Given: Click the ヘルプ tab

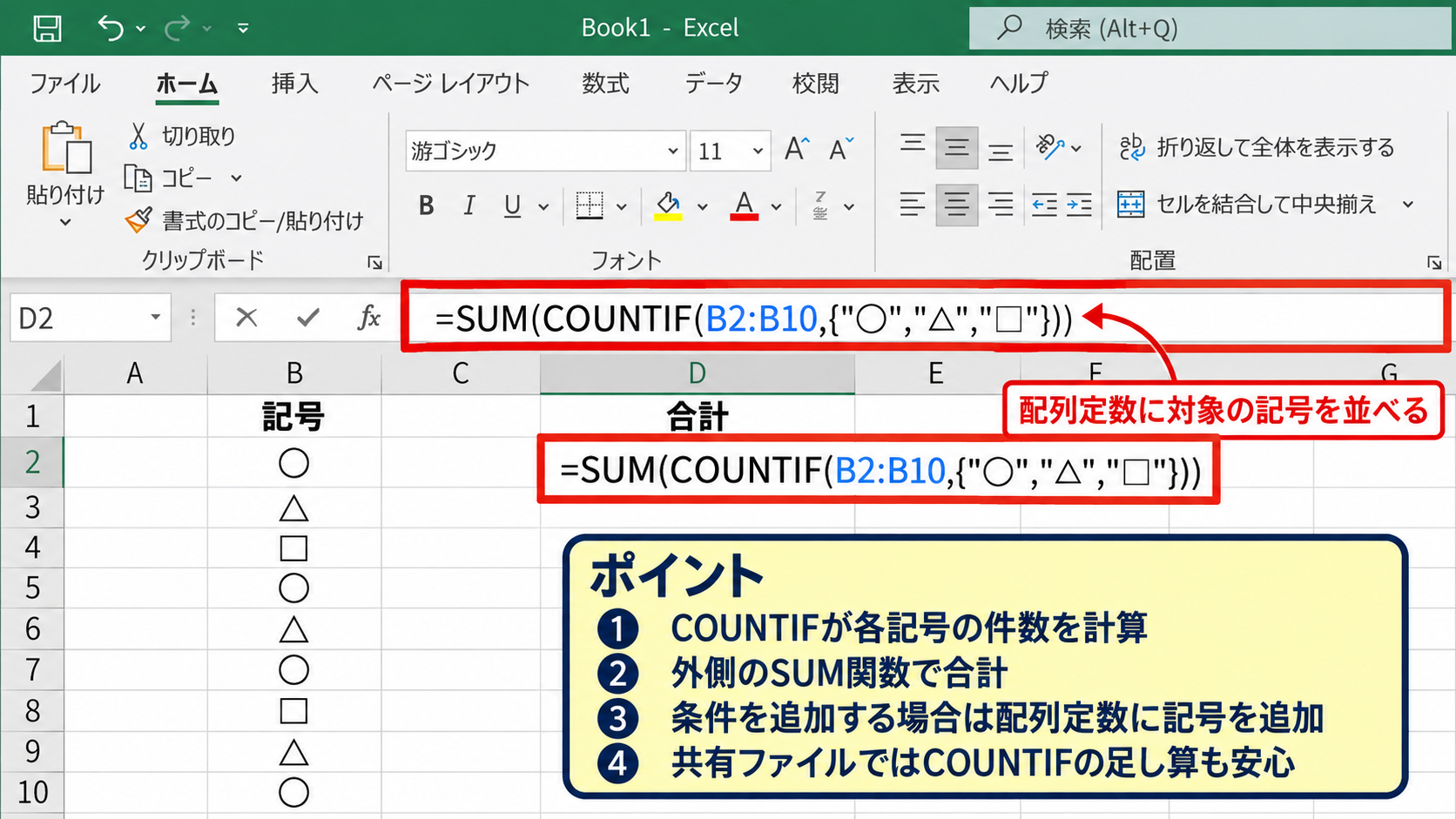Looking at the screenshot, I should click(x=1018, y=84).
